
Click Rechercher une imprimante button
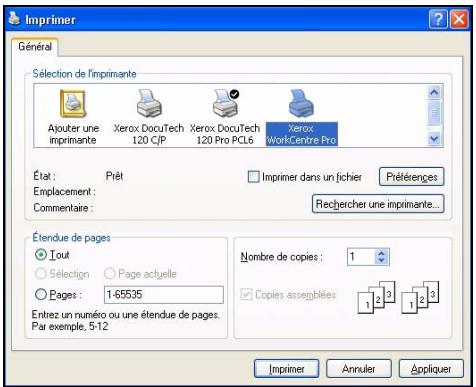pos(378,204)
